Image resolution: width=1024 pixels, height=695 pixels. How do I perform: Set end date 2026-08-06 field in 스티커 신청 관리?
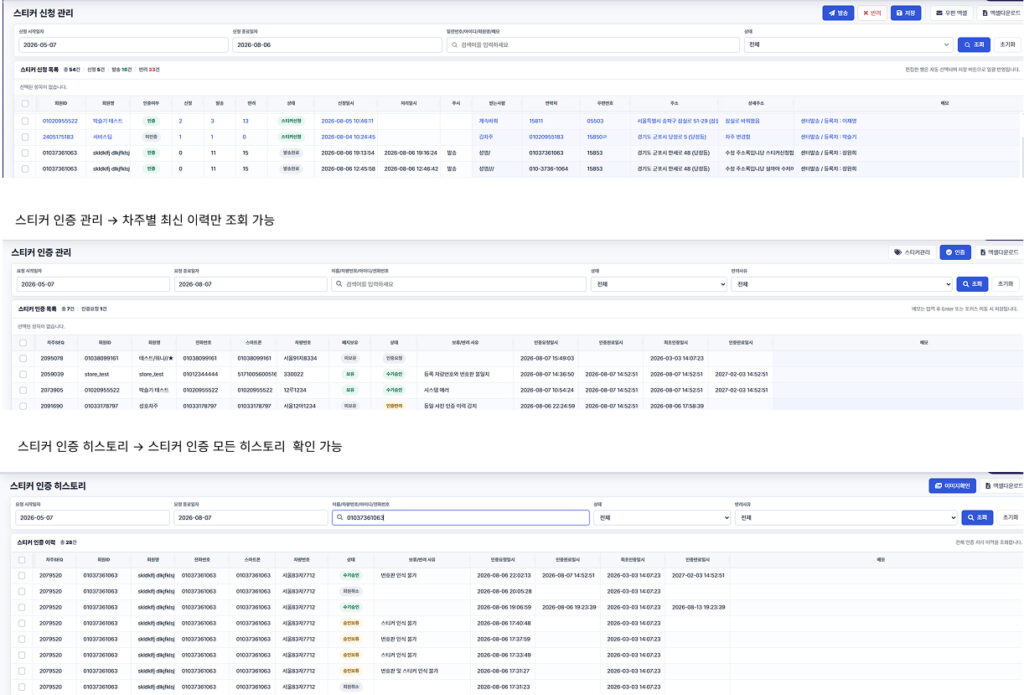click(337, 44)
